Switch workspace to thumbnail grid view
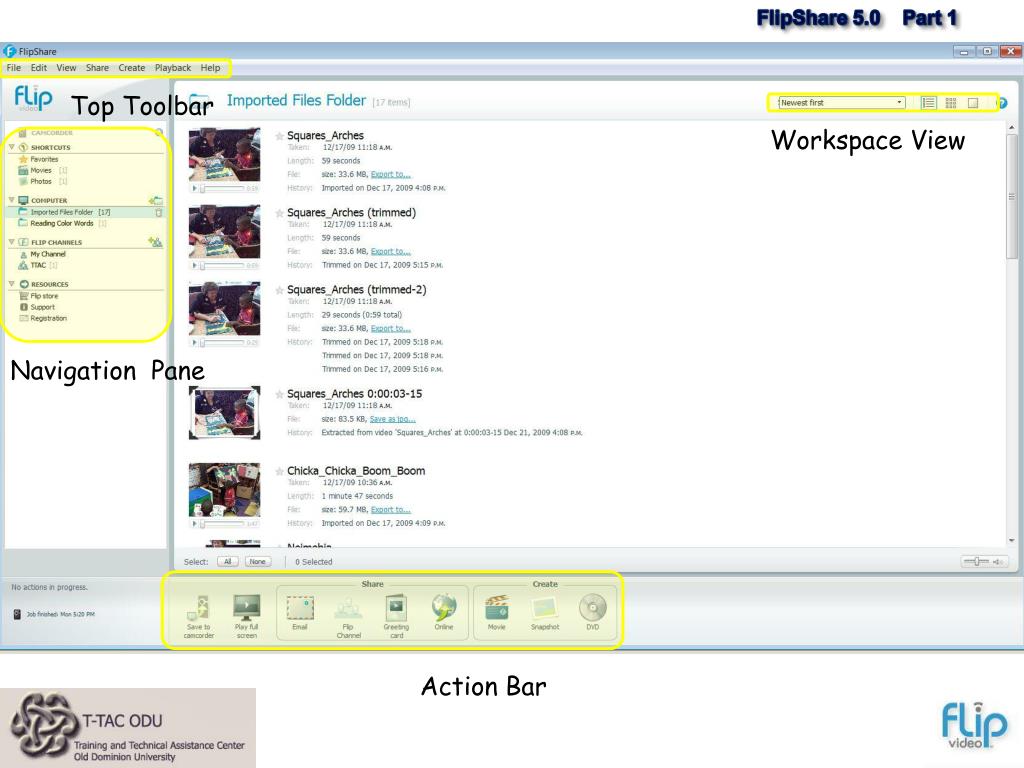Screen dimensions: 1024x768 click(x=950, y=103)
